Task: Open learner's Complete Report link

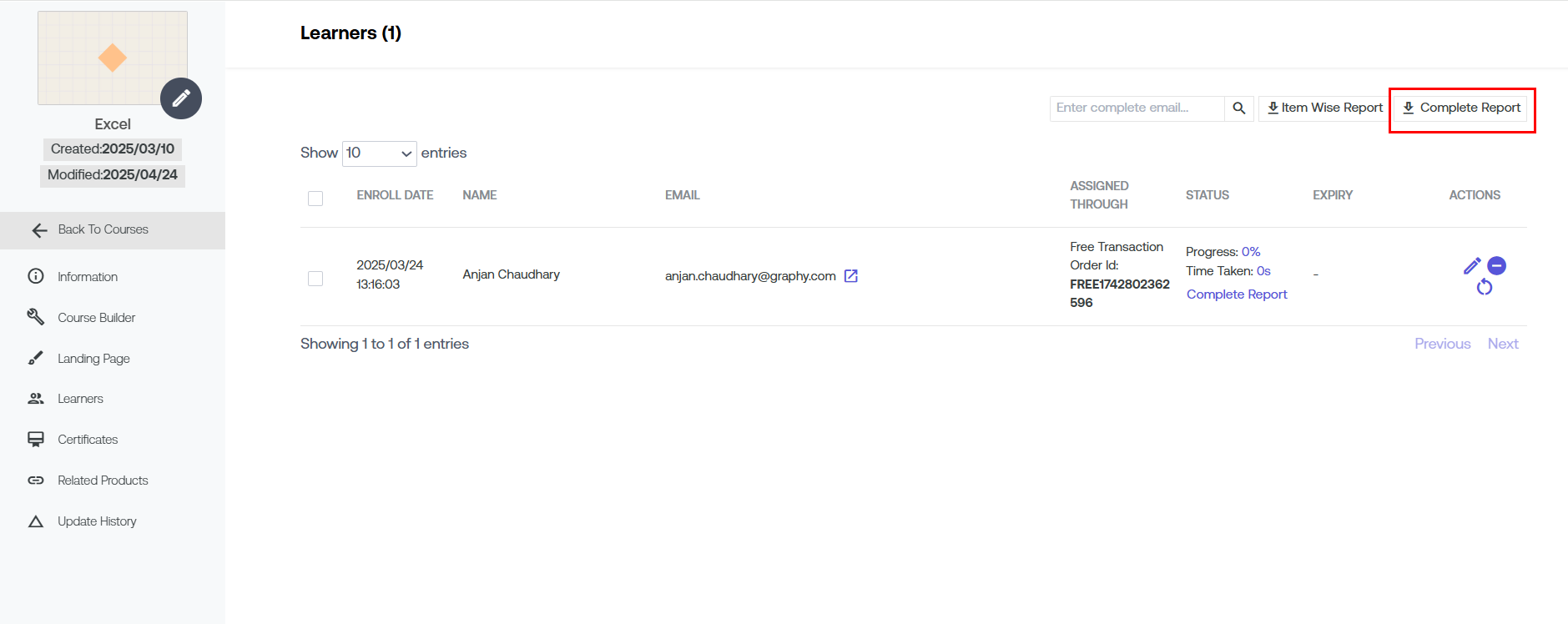Action: (x=1236, y=294)
